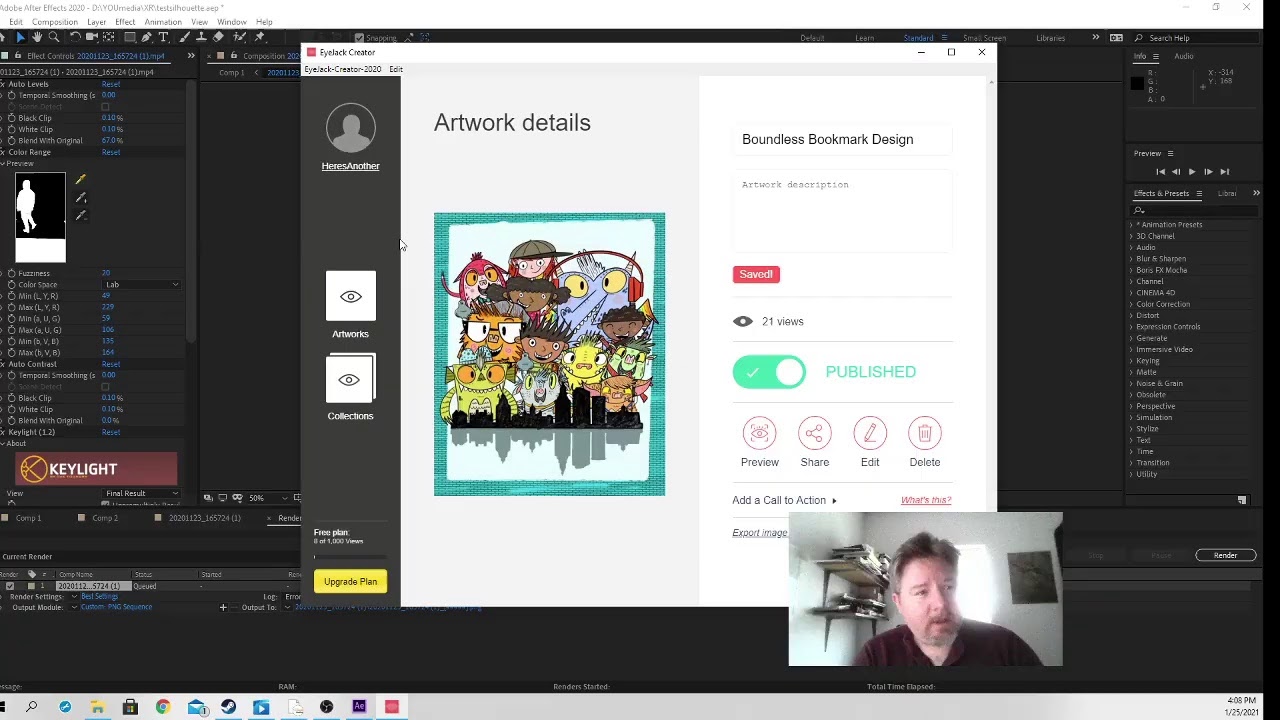Click the After Effects taskbar icon
The image size is (1280, 720).
click(359, 707)
